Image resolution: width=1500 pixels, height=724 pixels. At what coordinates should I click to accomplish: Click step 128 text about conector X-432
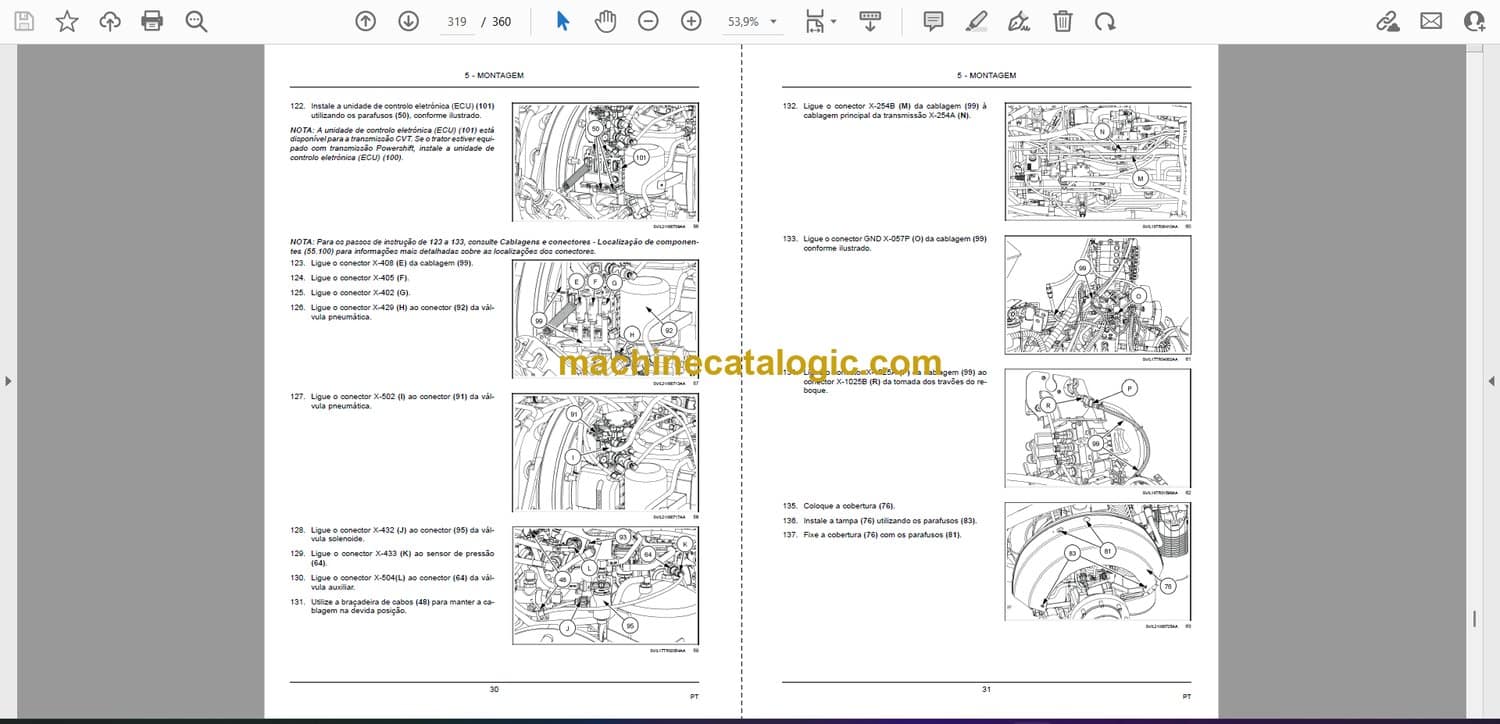tap(403, 535)
